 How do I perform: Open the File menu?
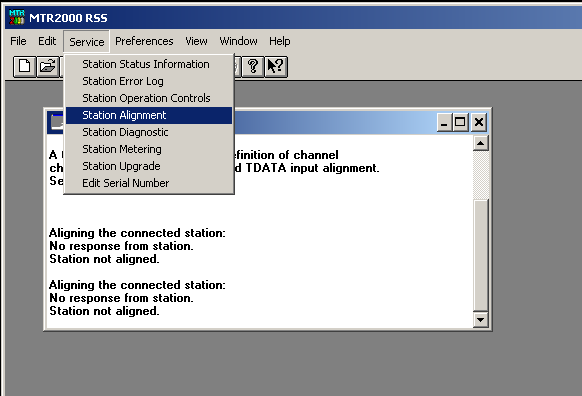click(18, 41)
